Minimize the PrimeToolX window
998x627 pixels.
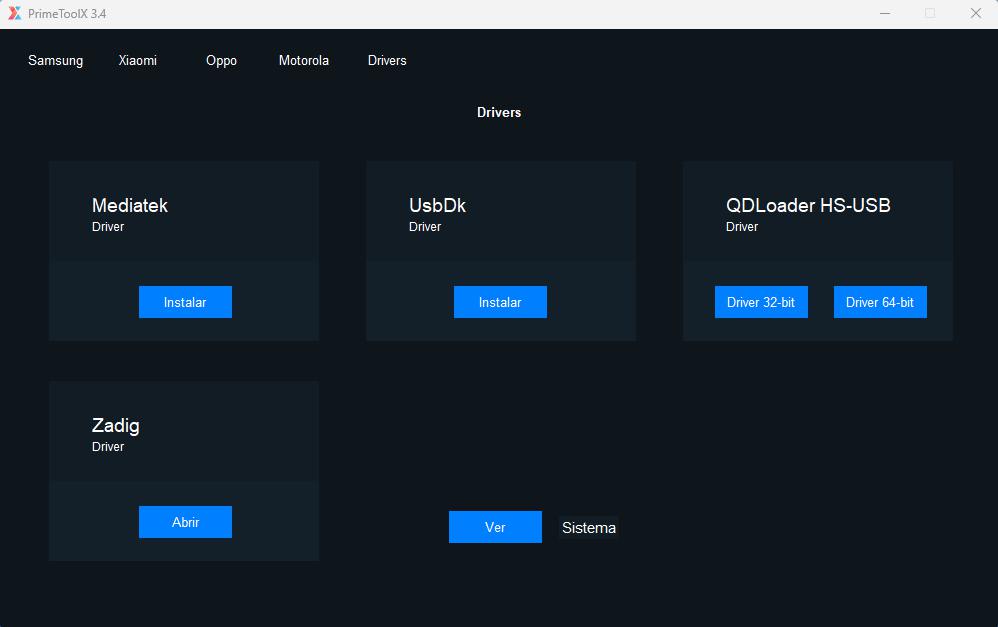[885, 13]
